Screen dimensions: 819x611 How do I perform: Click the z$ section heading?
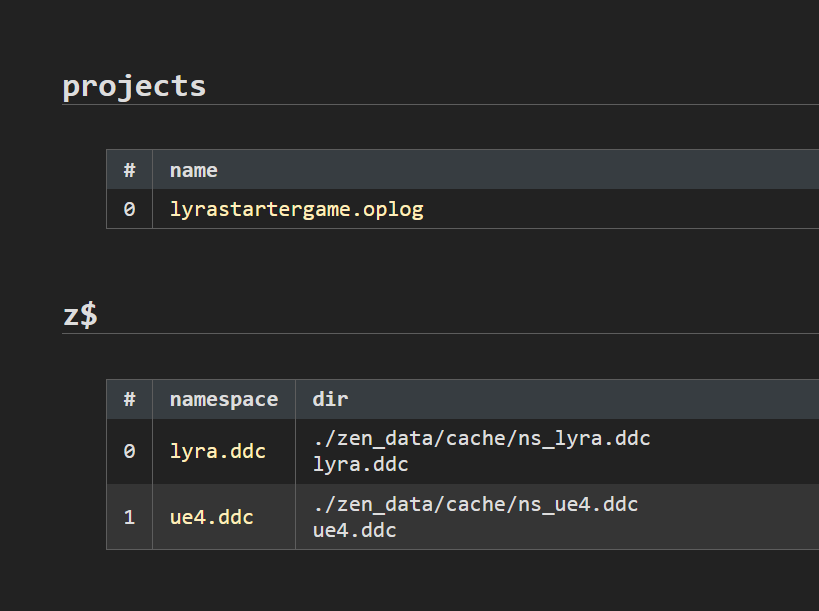point(80,315)
